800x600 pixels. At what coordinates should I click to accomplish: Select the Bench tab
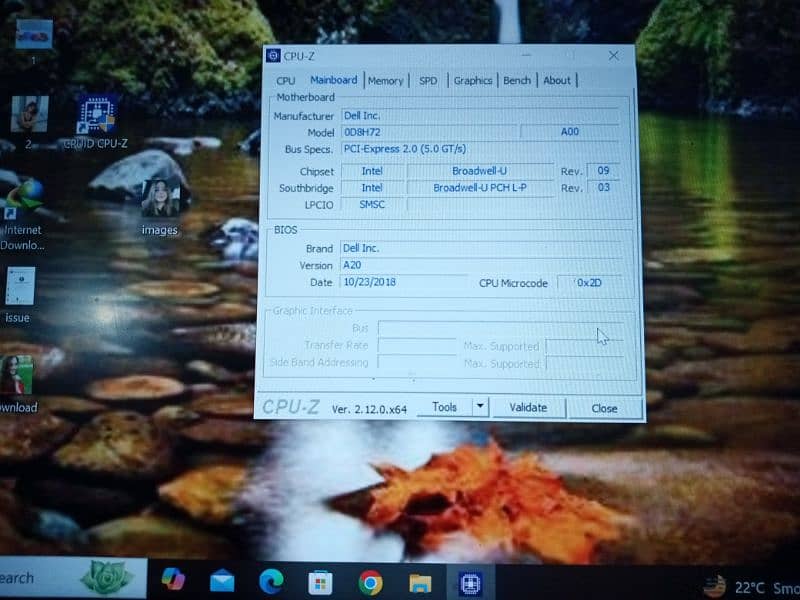coord(517,80)
